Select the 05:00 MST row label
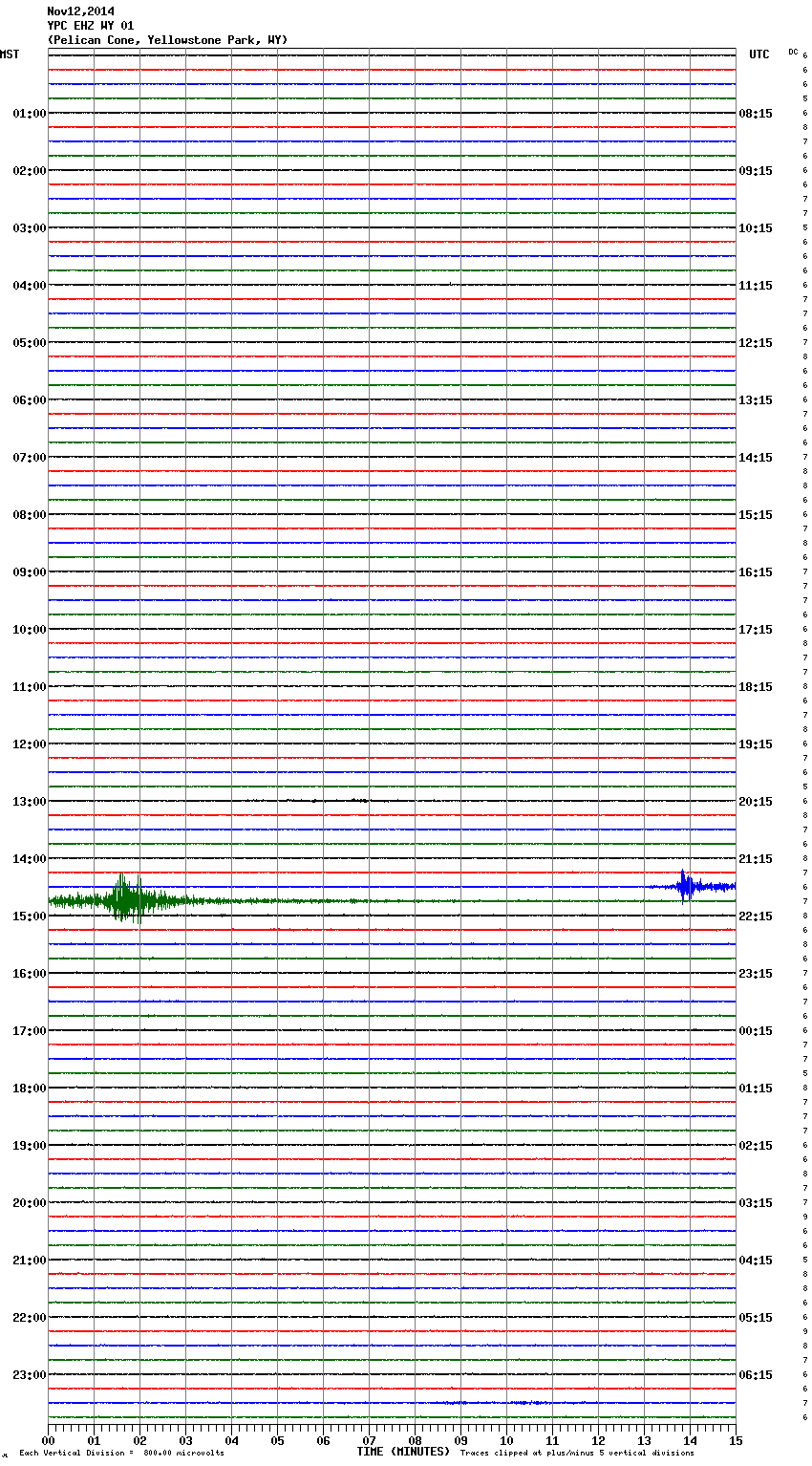Image resolution: width=812 pixels, height=1466 pixels. (x=30, y=343)
